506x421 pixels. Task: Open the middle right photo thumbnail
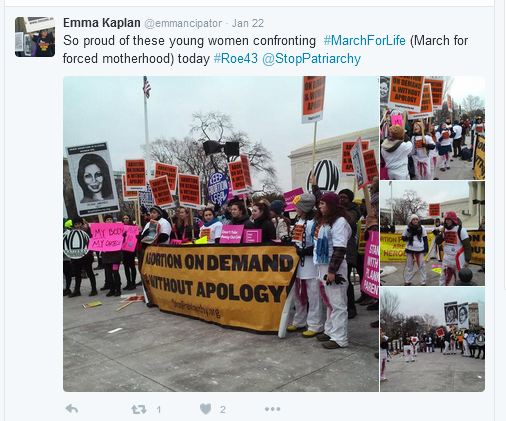(432, 233)
